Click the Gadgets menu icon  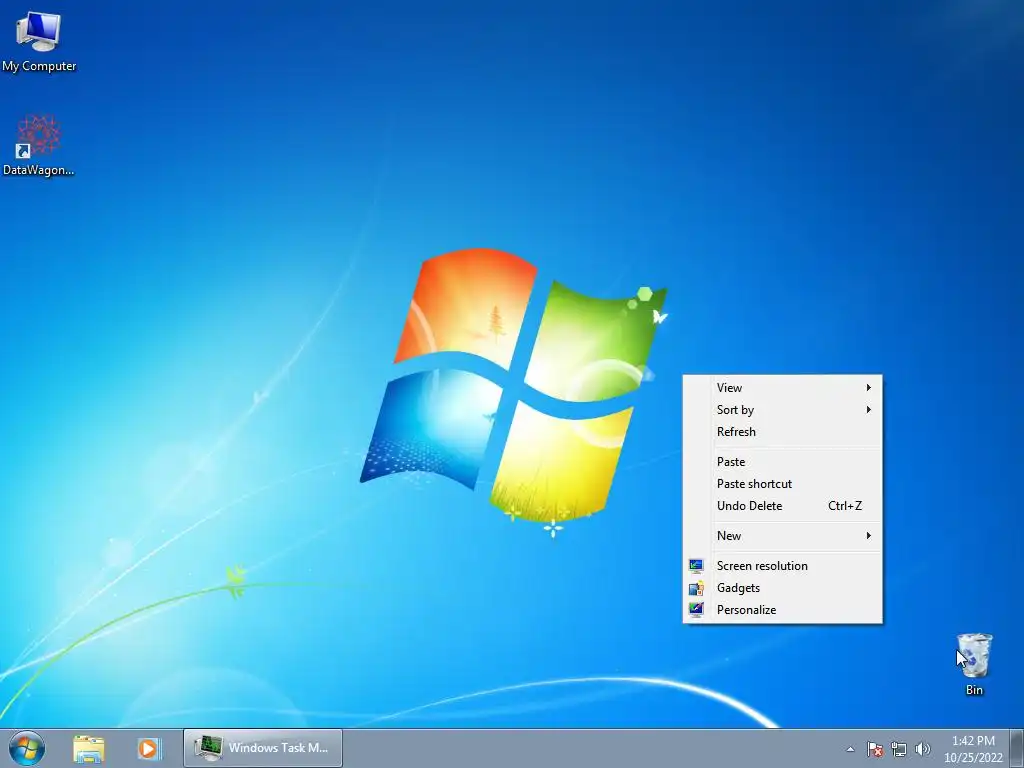[x=696, y=588]
